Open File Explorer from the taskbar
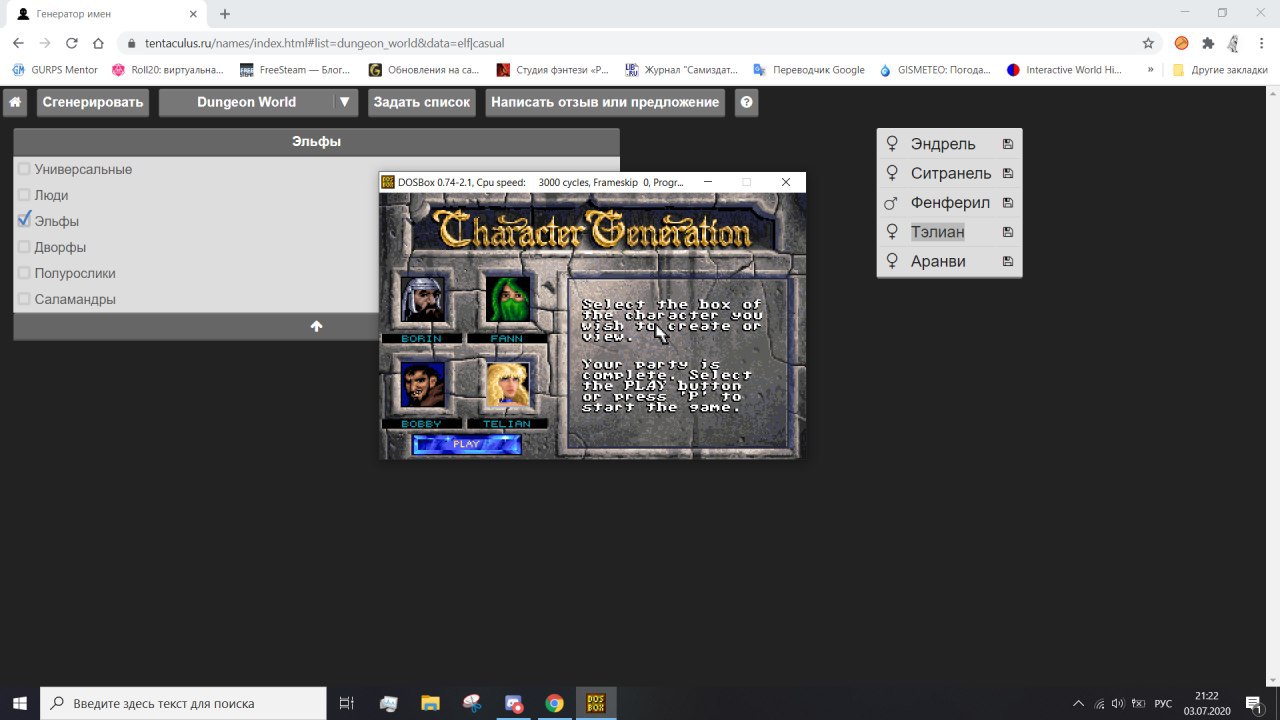 click(x=430, y=703)
